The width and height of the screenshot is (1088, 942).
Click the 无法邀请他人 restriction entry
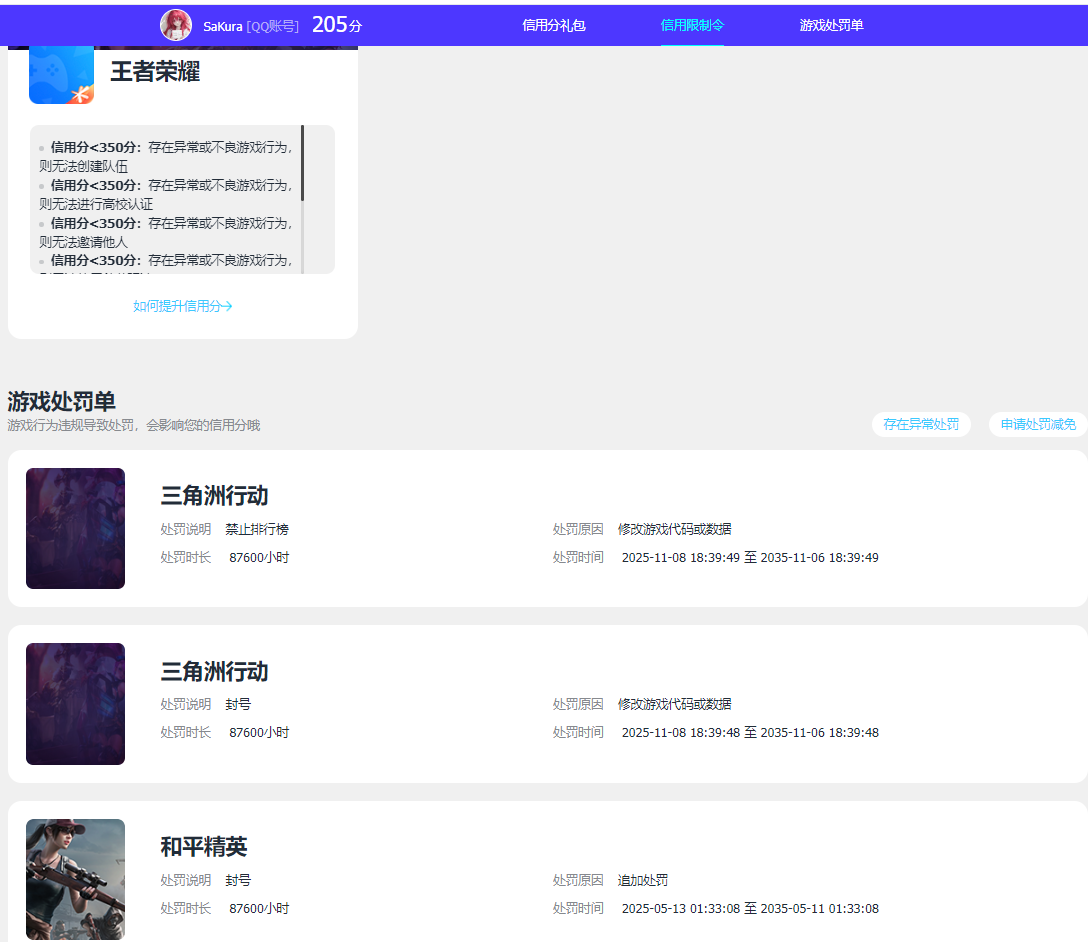pos(166,233)
